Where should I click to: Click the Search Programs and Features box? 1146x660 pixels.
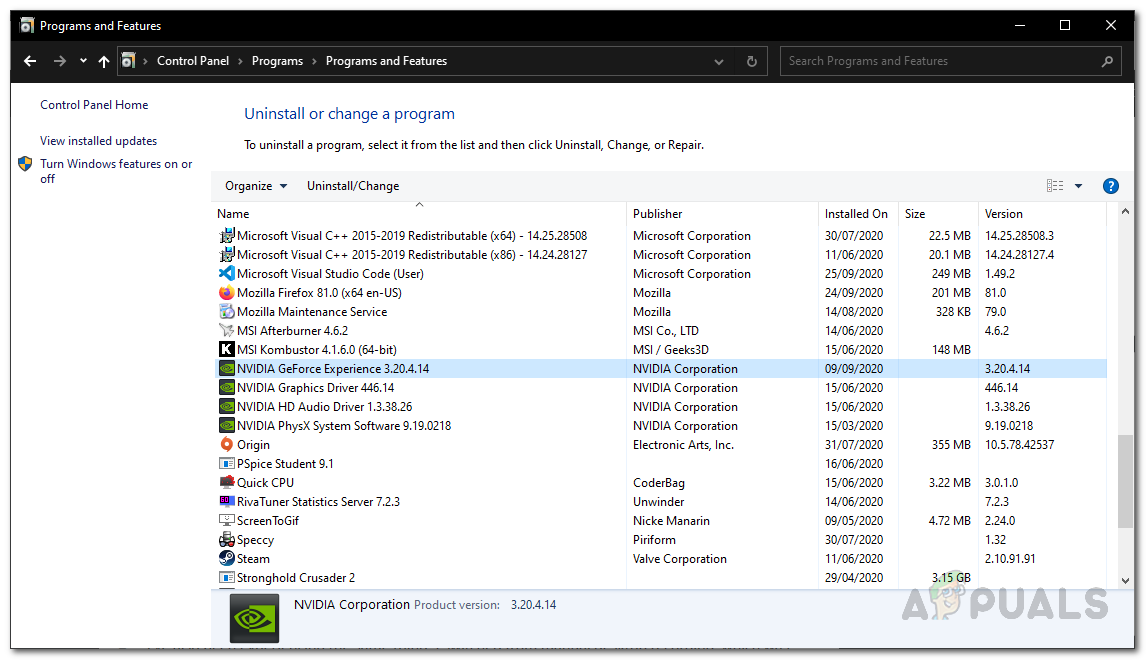click(x=940, y=61)
